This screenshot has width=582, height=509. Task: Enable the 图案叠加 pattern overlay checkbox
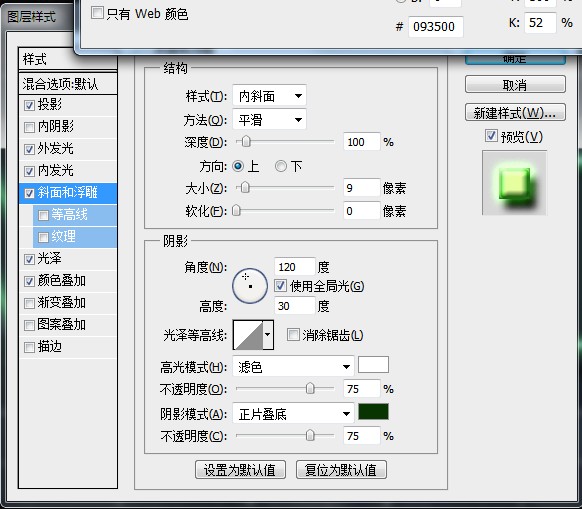pyautogui.click(x=29, y=326)
